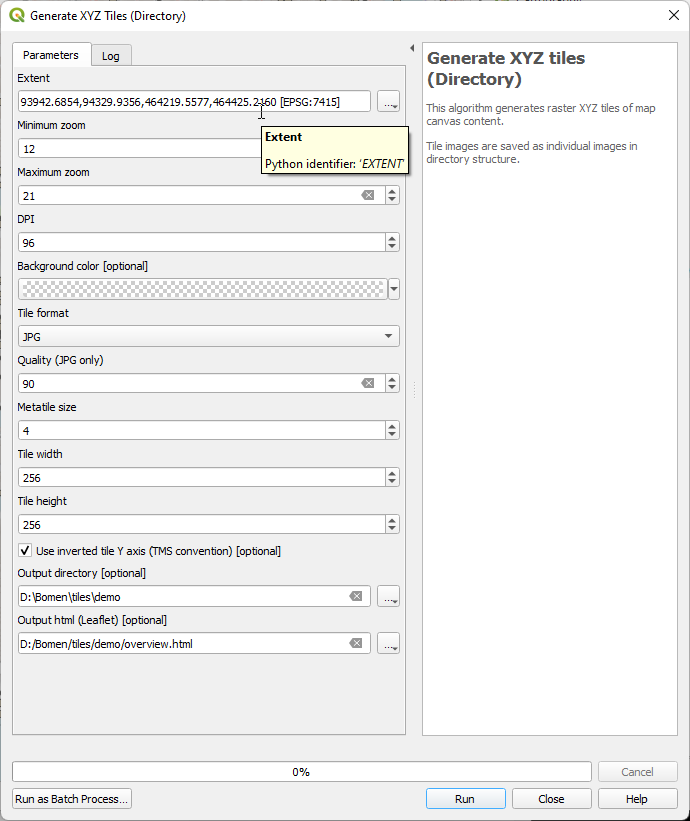The width and height of the screenshot is (690, 821).
Task: Clear the Output directory path
Action: 356,596
